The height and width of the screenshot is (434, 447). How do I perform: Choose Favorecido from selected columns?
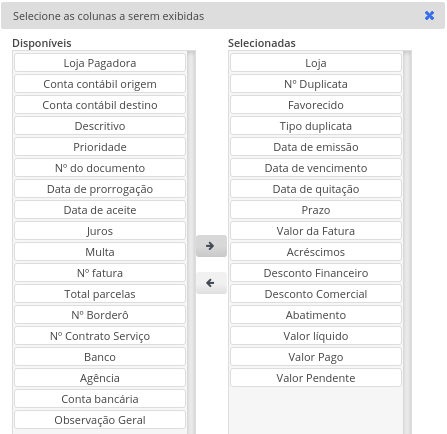click(316, 105)
